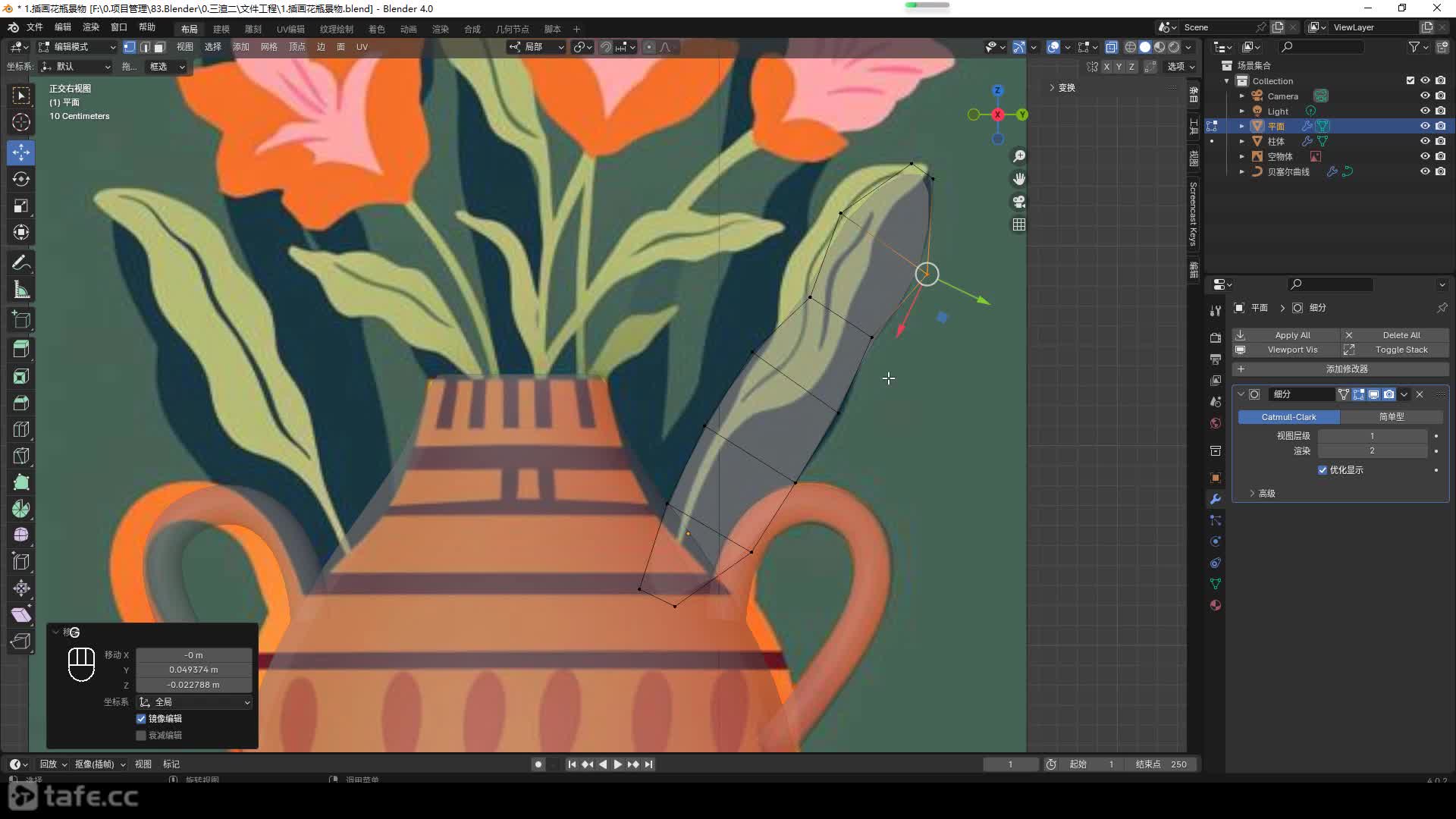Open the 编辑模式 mode dropdown
The width and height of the screenshot is (1456, 819).
click(77, 47)
